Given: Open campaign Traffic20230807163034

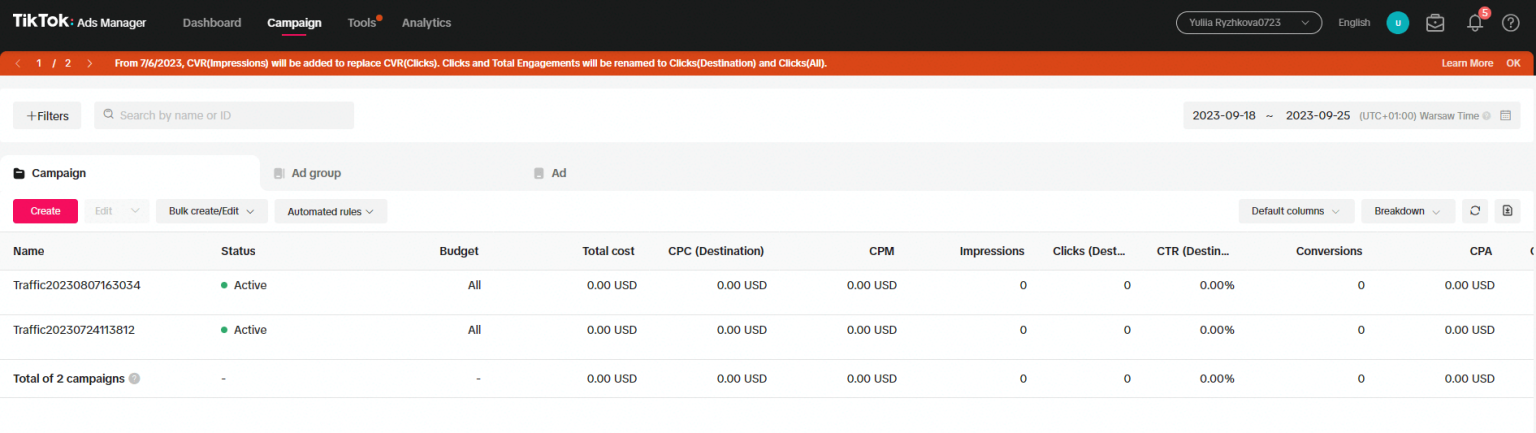Looking at the screenshot, I should (x=77, y=285).
